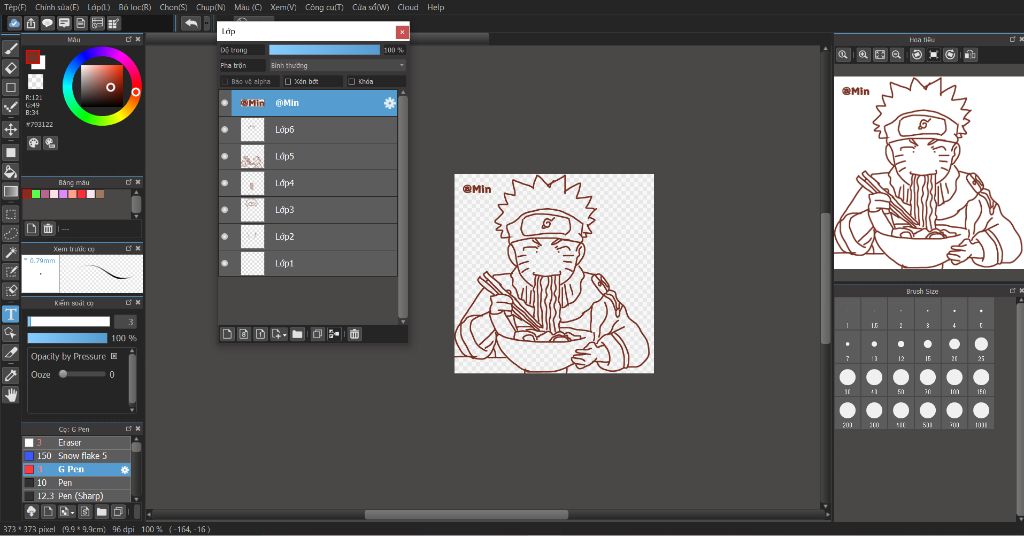The height and width of the screenshot is (536, 1024).
Task: Add a new layer in Lớp panel
Action: 227,334
